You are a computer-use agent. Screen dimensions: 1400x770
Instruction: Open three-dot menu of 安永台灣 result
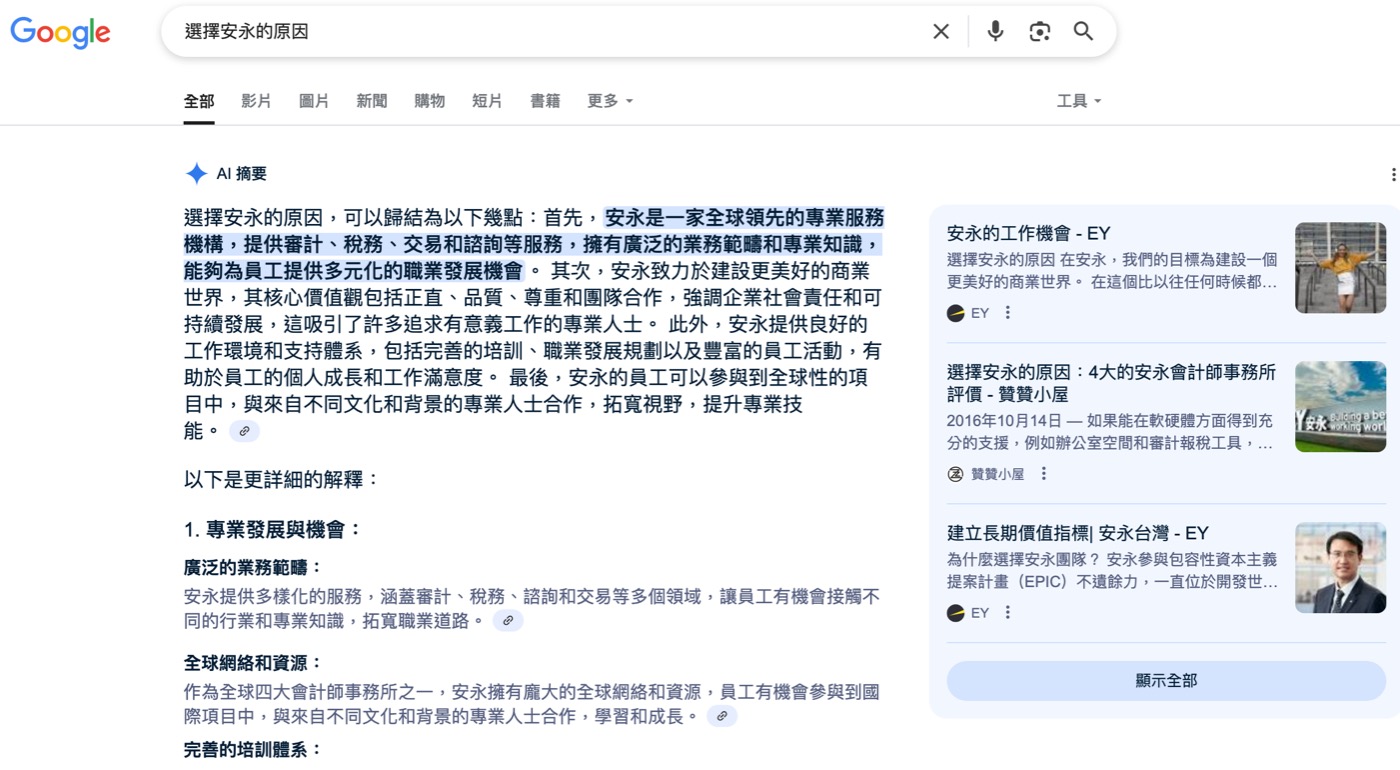[x=1008, y=613]
